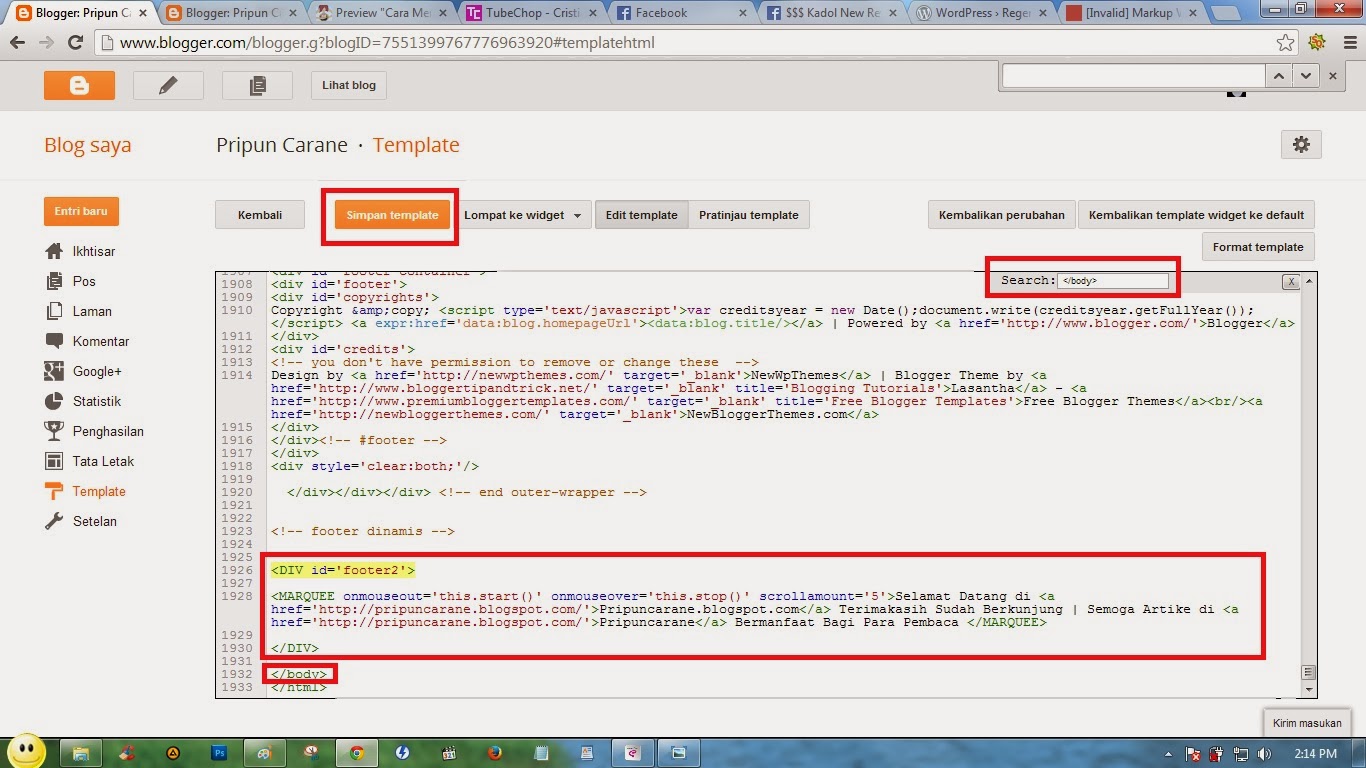Open Windows Explorer from the taskbar
1366x768 pixels.
pos(81,752)
